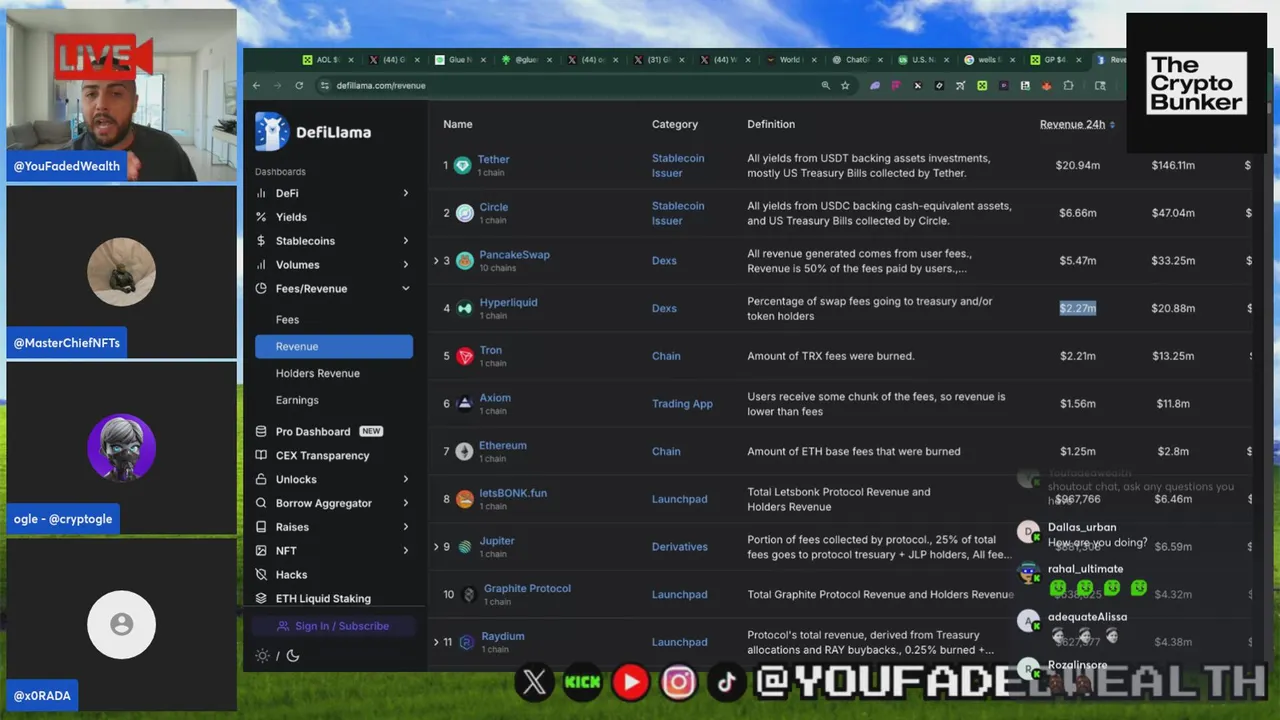Expand the Raises section chevron
The width and height of the screenshot is (1280, 720).
[x=405, y=527]
